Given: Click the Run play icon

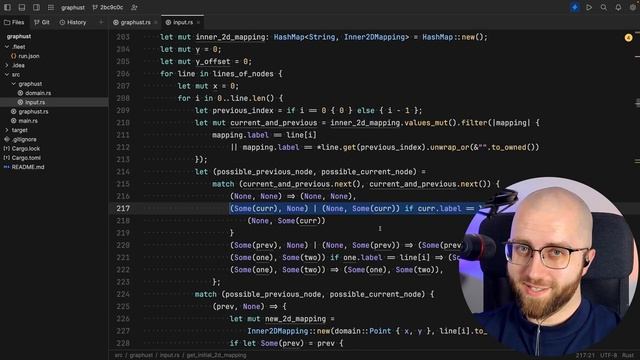Looking at the screenshot, I should point(589,7).
